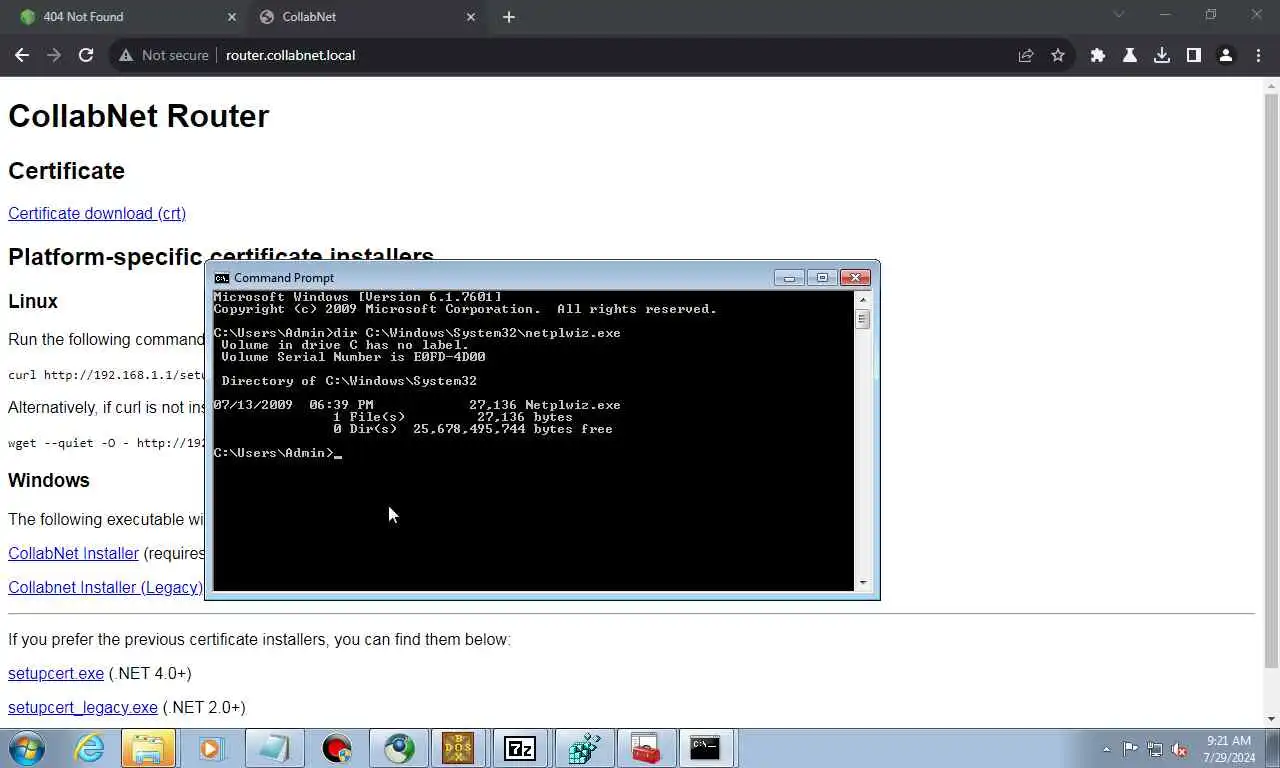Screen dimensions: 1280x768
Task: Click Certificate download (crt) link
Action: pyautogui.click(x=97, y=213)
